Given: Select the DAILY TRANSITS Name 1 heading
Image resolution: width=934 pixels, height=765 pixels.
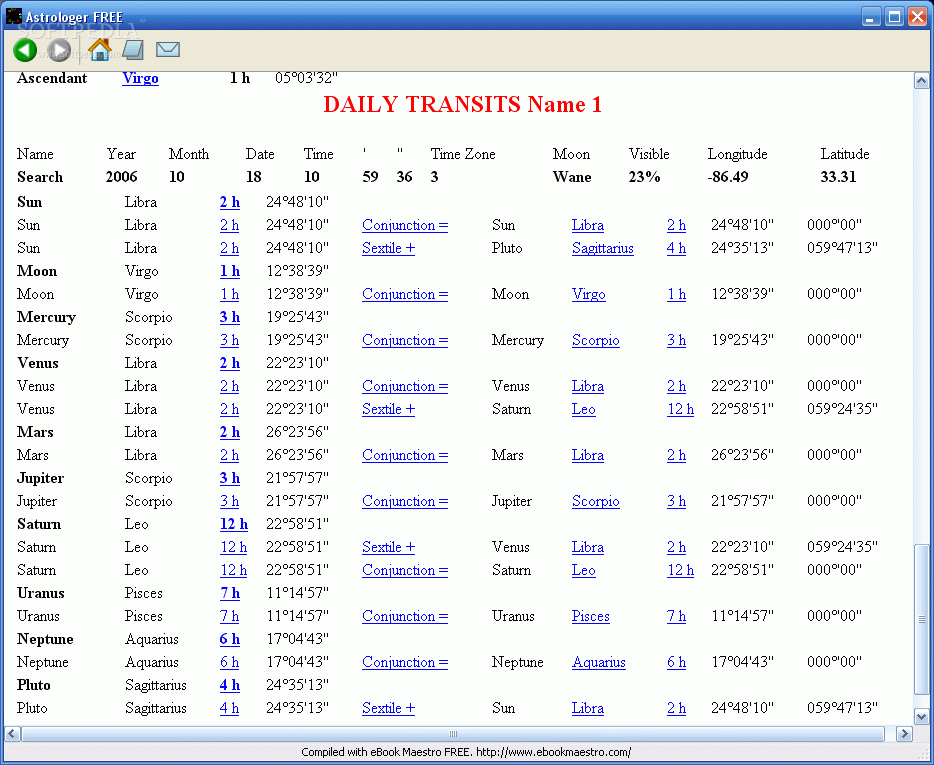Looking at the screenshot, I should 463,104.
